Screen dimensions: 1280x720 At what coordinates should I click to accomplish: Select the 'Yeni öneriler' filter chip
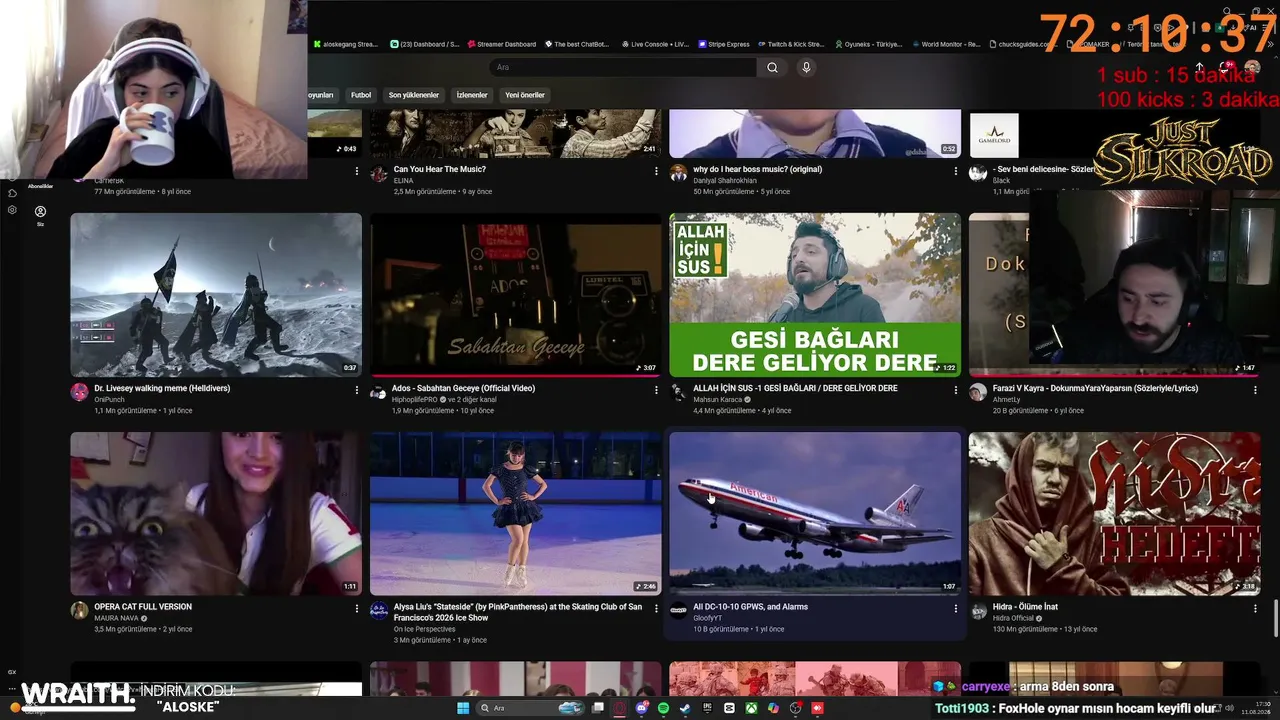pyautogui.click(x=525, y=95)
